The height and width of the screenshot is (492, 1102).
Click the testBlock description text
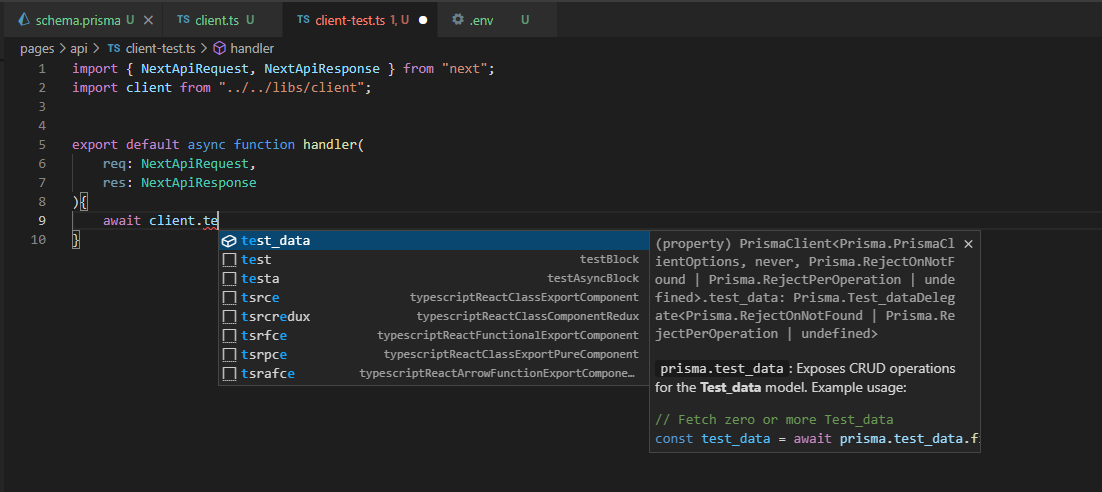pyautogui.click(x=609, y=259)
